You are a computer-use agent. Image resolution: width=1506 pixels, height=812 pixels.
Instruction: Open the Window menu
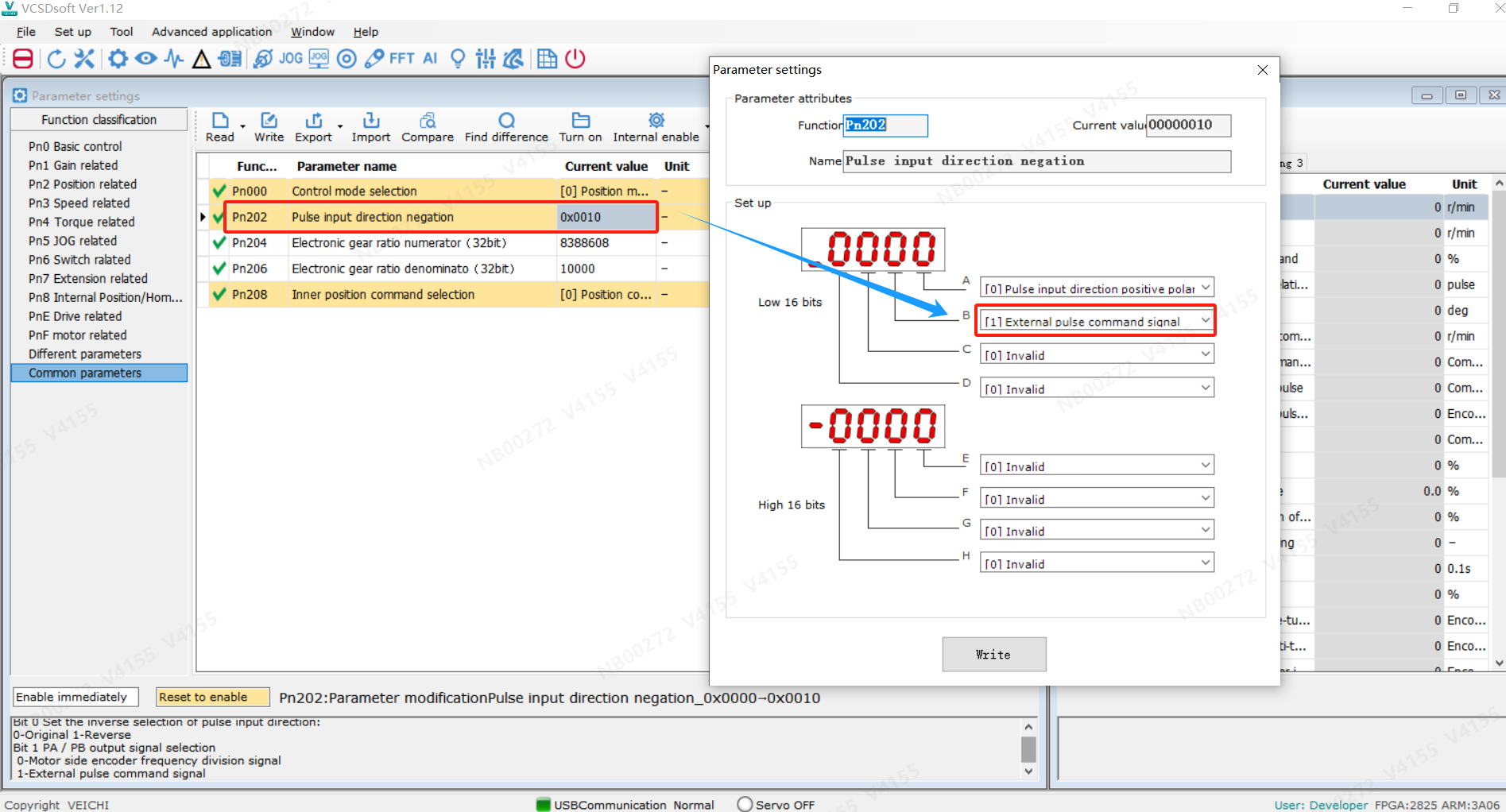pos(312,32)
